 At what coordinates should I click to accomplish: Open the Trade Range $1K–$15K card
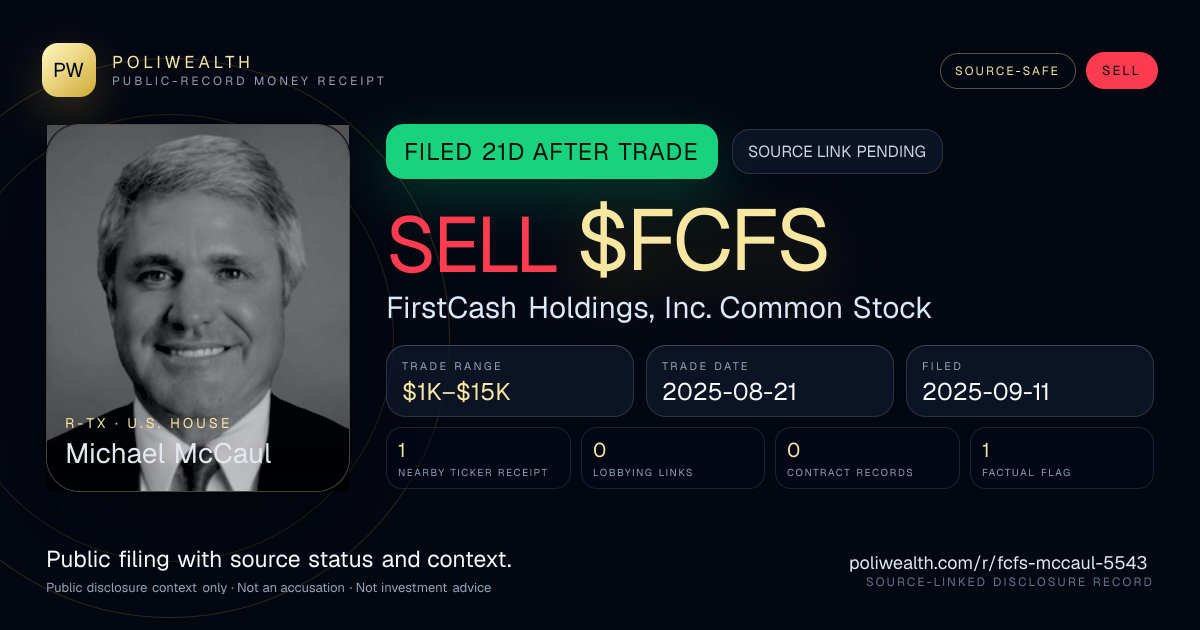coord(510,381)
